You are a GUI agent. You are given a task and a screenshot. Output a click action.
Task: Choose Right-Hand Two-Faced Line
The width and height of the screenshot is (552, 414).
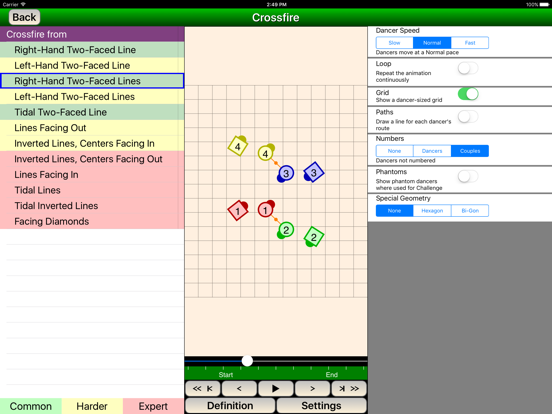click(x=92, y=50)
